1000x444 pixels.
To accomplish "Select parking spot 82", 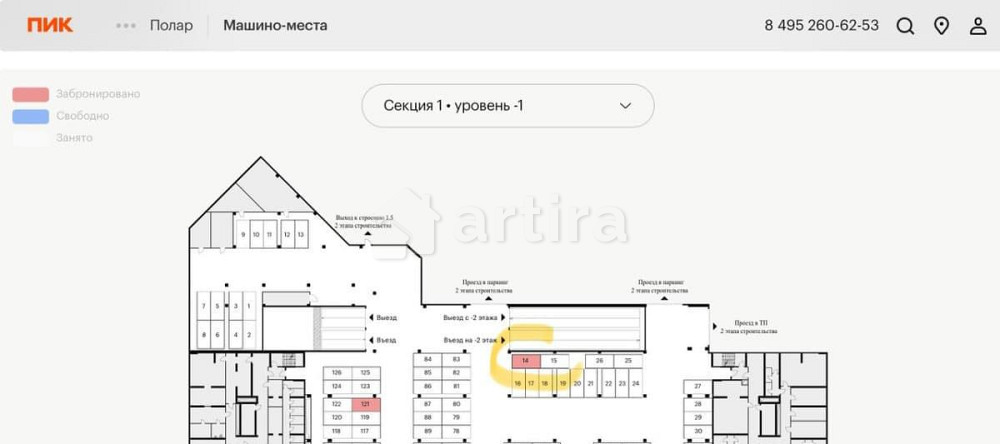I will [x=456, y=373].
